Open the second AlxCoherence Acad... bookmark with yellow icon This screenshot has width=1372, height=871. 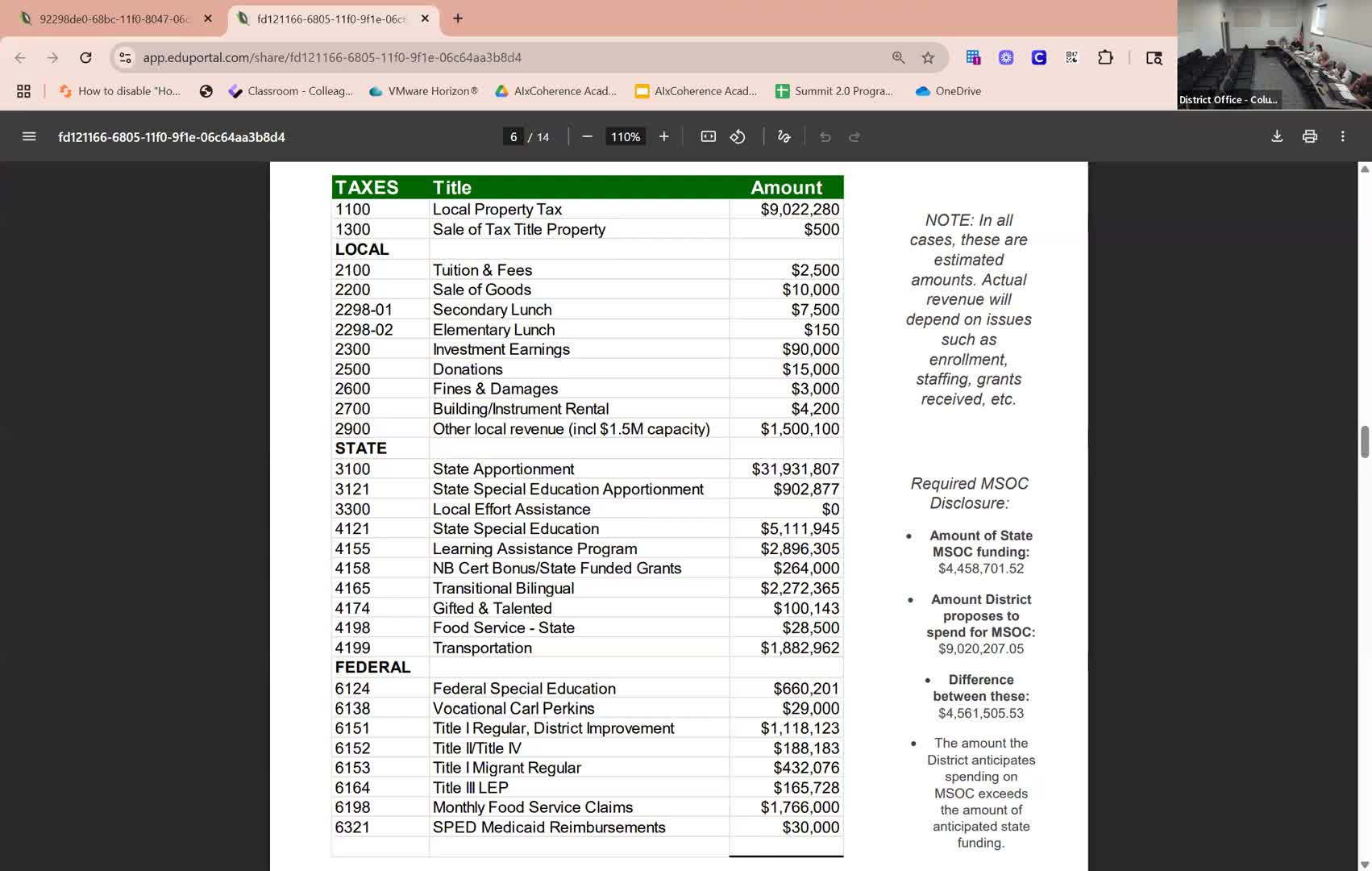click(696, 91)
